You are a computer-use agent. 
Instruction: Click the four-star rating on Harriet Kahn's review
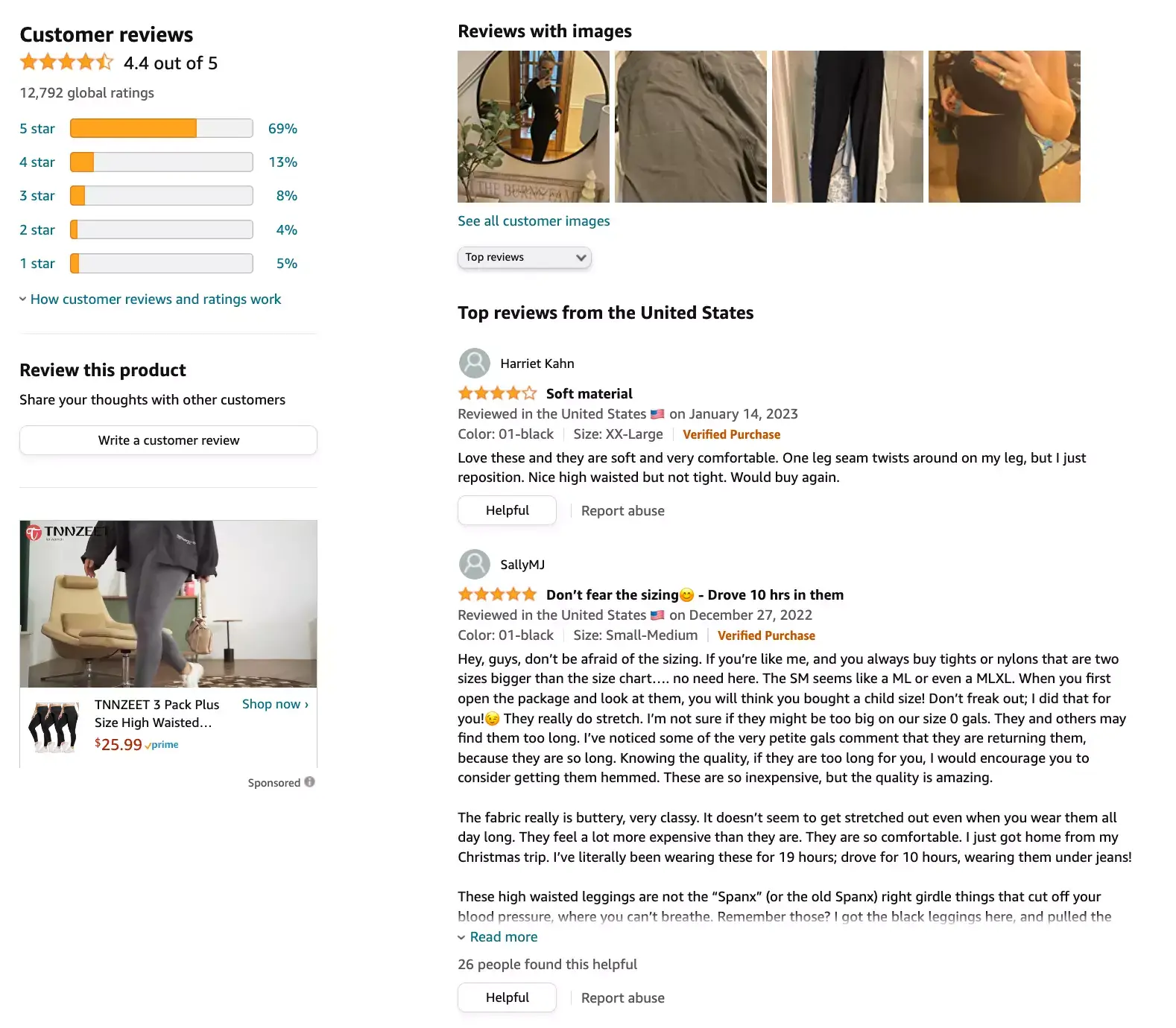pos(496,393)
